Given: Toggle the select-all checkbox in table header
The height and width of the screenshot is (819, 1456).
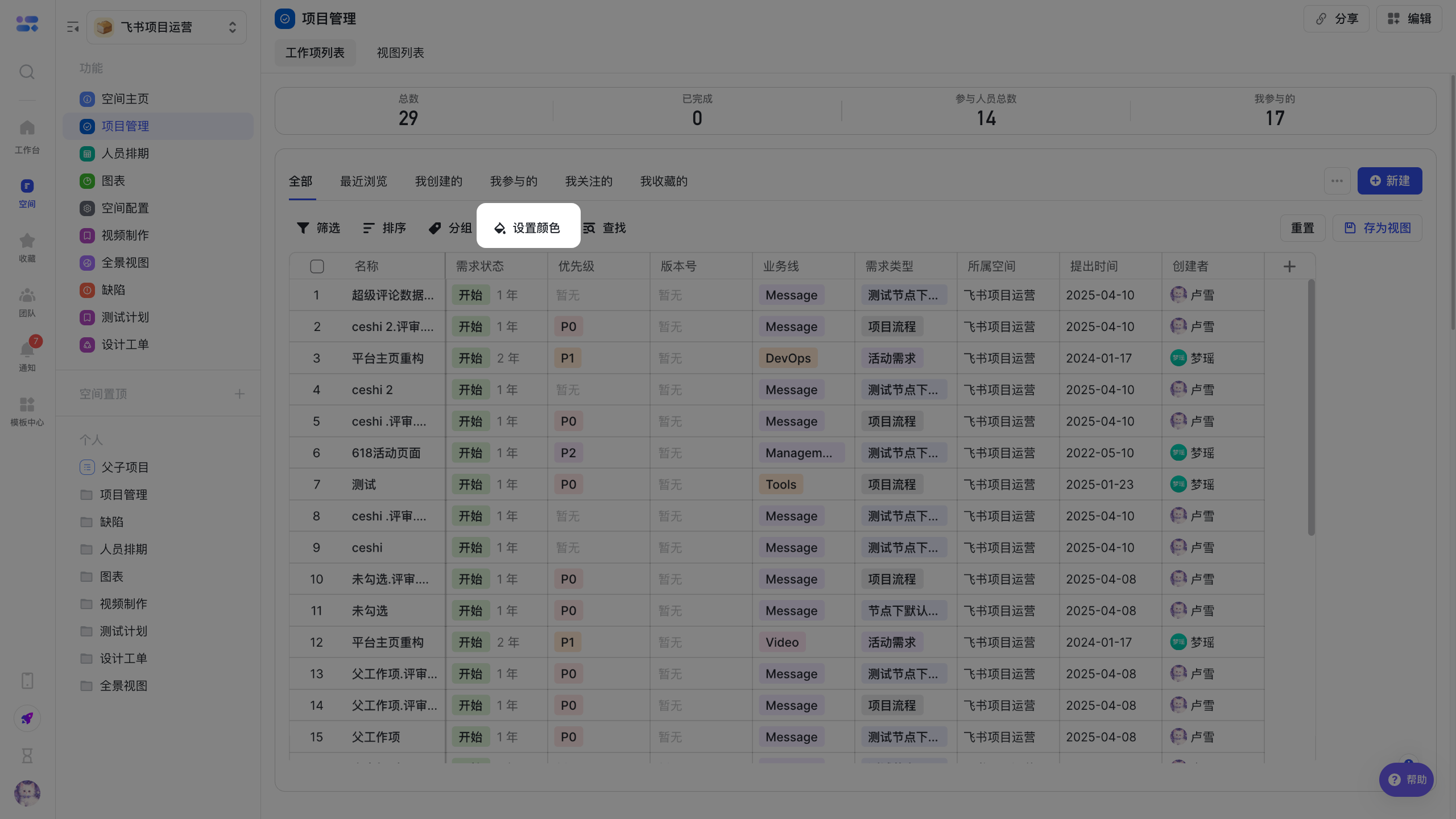Looking at the screenshot, I should 317,266.
